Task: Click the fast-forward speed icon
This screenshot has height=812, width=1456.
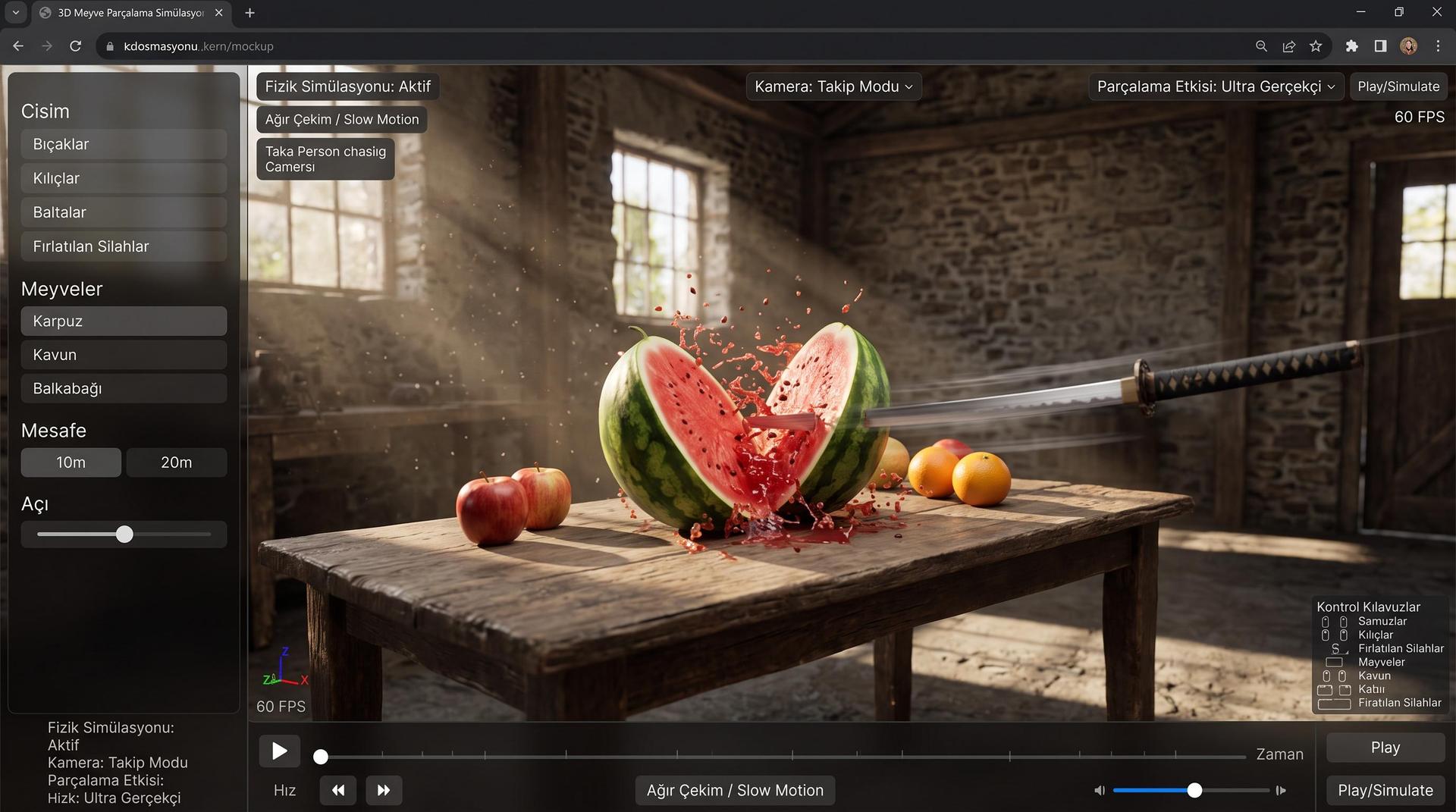Action: tap(384, 790)
